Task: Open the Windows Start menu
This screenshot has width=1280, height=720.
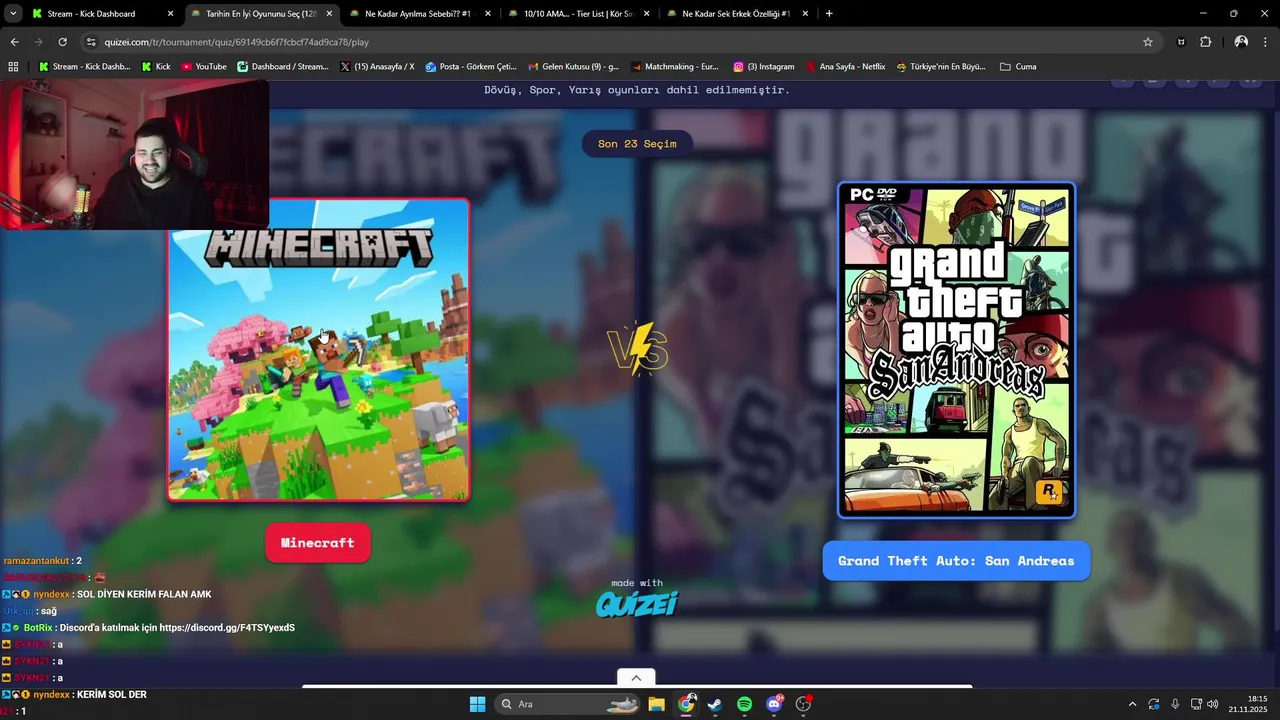Action: pyautogui.click(x=477, y=704)
